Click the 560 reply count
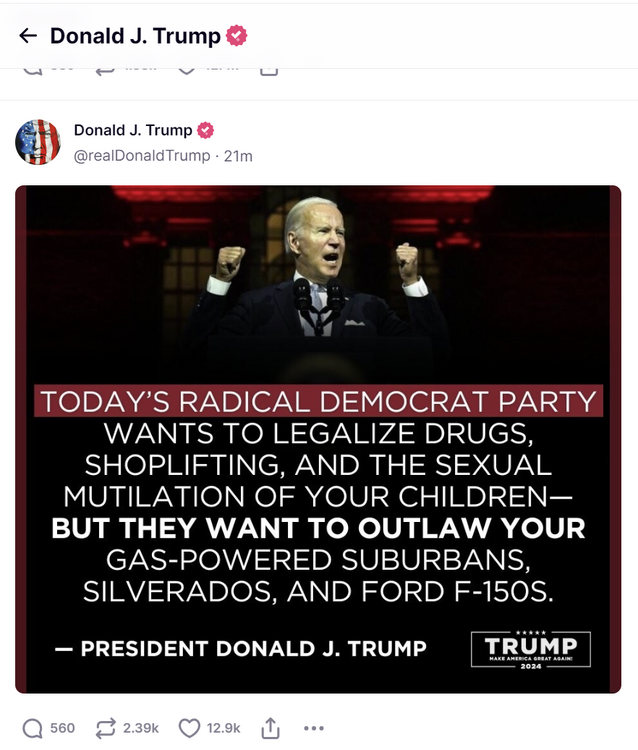Viewport: 638px width, 750px height. tap(63, 728)
